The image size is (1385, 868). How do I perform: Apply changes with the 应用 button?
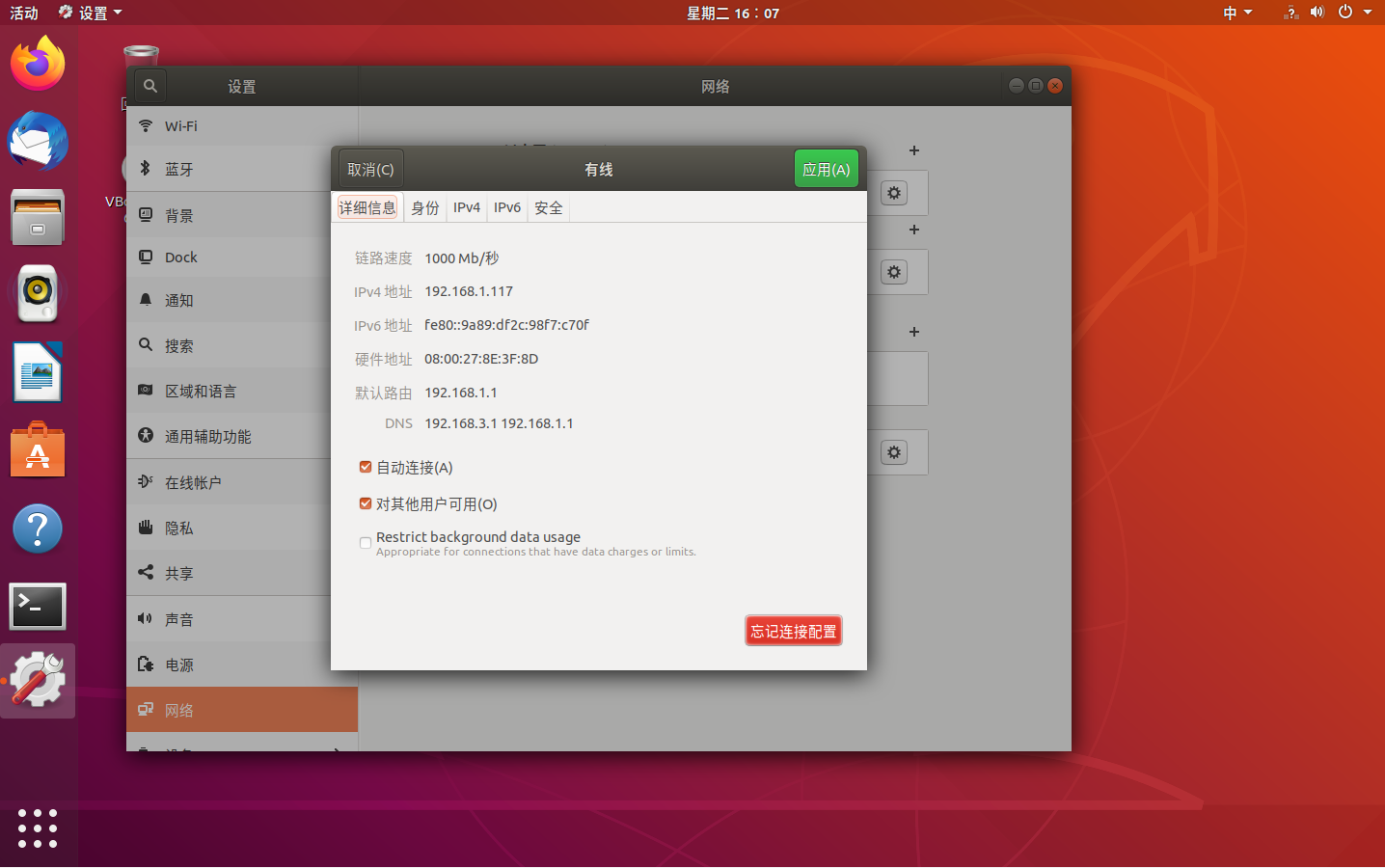(826, 168)
